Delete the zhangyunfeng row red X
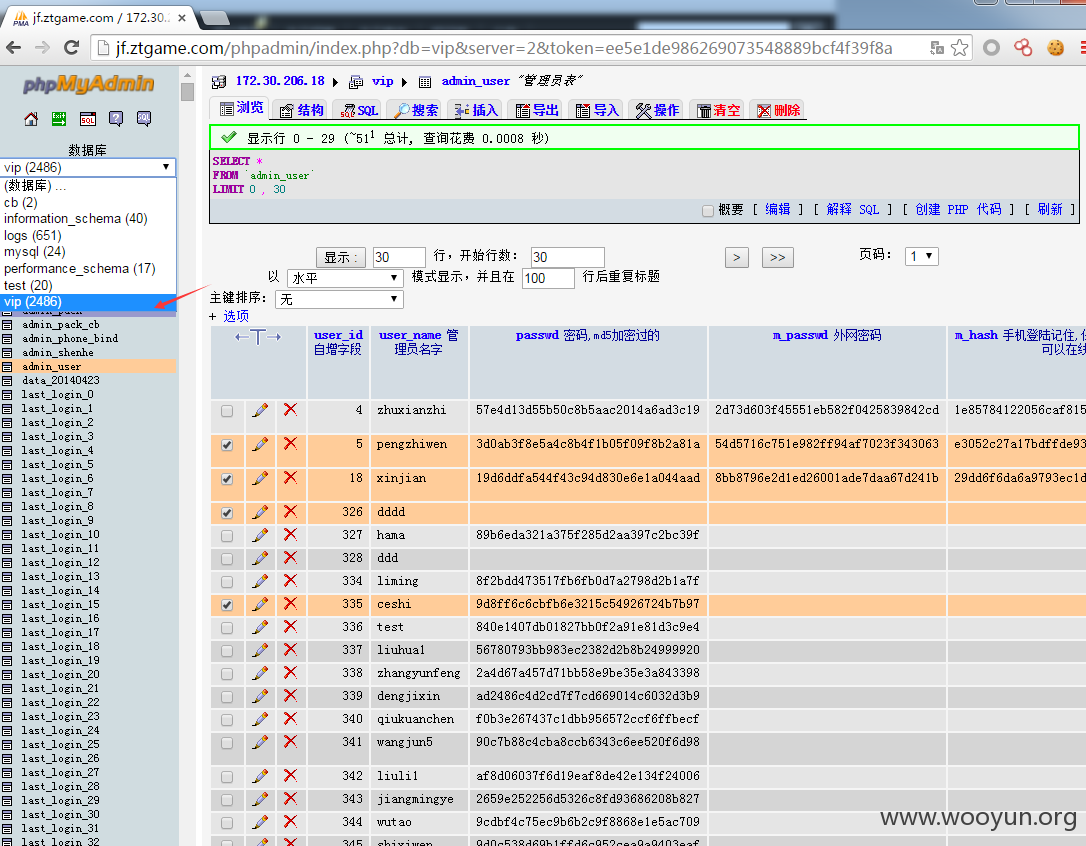The width and height of the screenshot is (1086, 846). [x=290, y=672]
